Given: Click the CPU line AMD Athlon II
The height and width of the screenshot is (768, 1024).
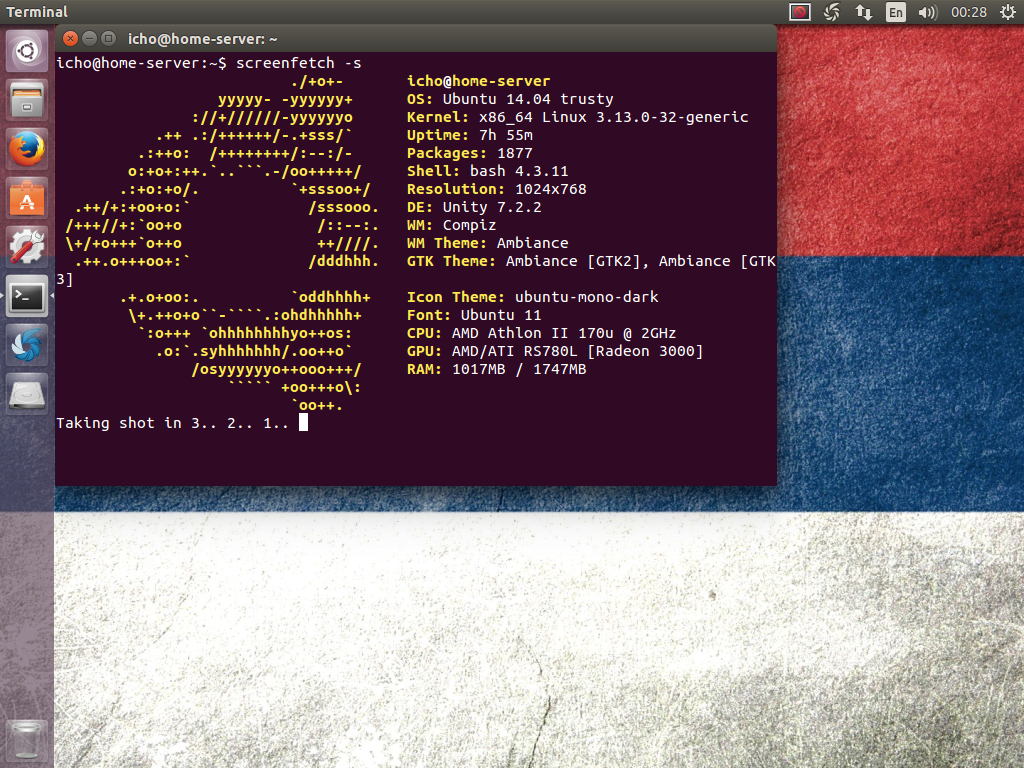Looking at the screenshot, I should click(541, 333).
